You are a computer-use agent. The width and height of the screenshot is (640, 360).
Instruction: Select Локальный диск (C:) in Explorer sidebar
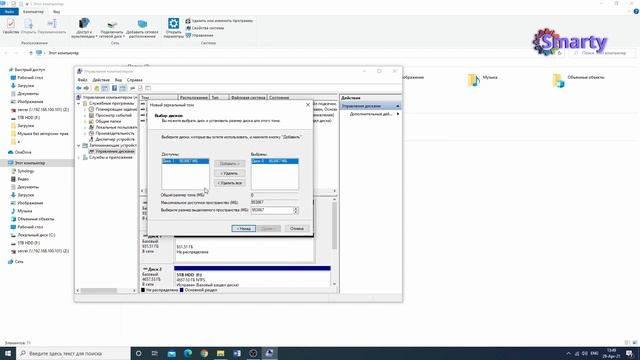[x=33, y=235]
